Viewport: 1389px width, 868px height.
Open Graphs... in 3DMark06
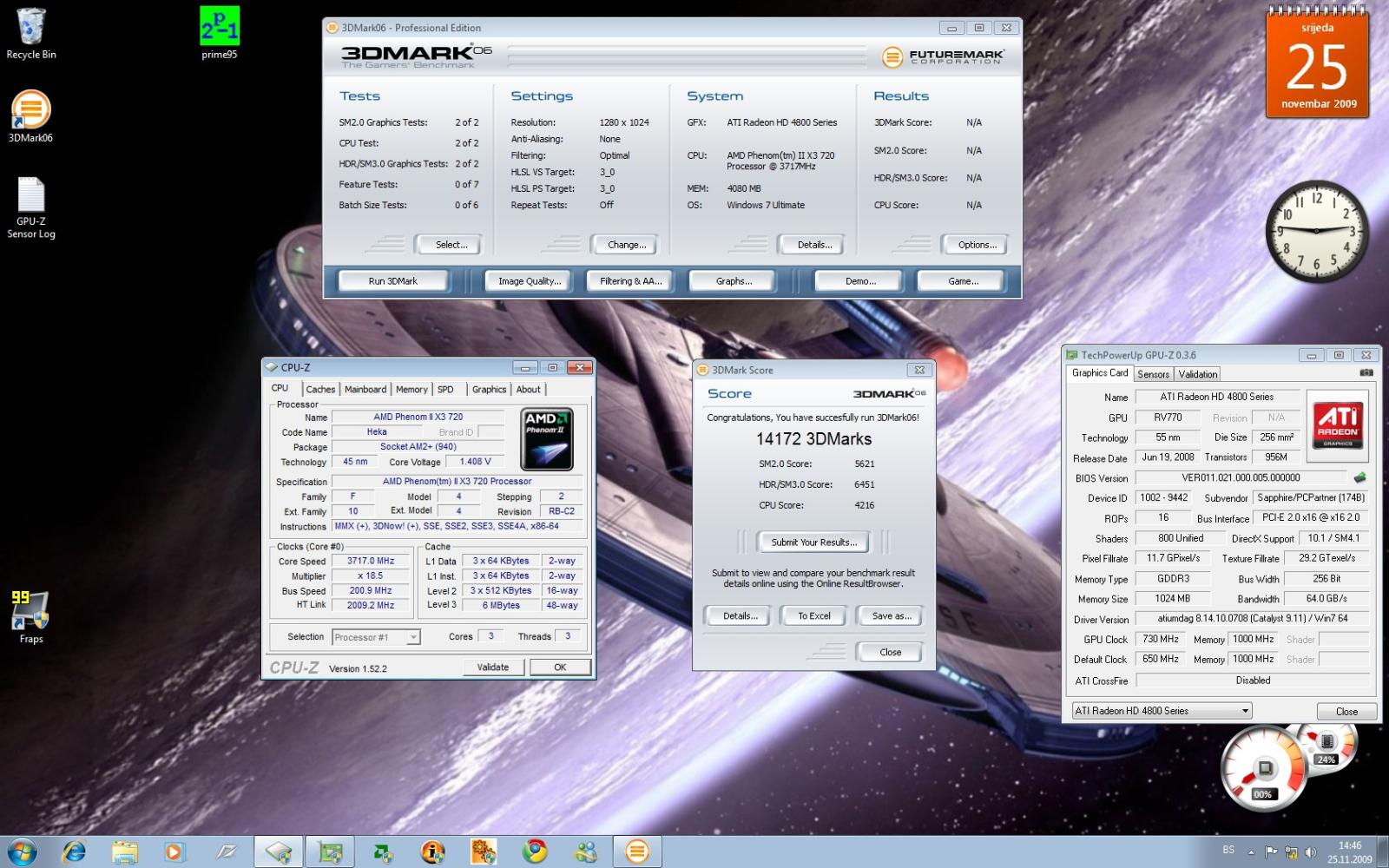tap(734, 281)
